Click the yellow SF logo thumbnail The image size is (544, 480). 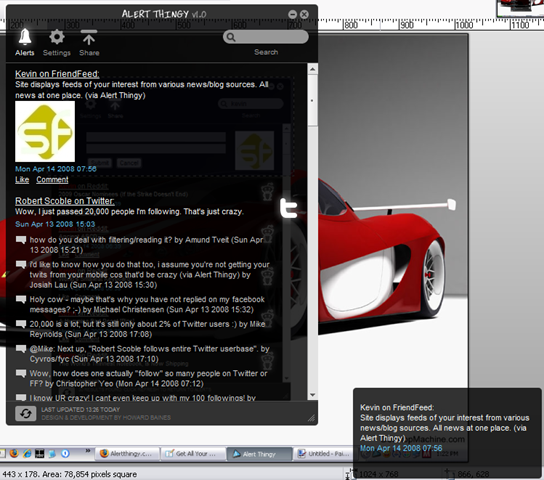point(45,131)
